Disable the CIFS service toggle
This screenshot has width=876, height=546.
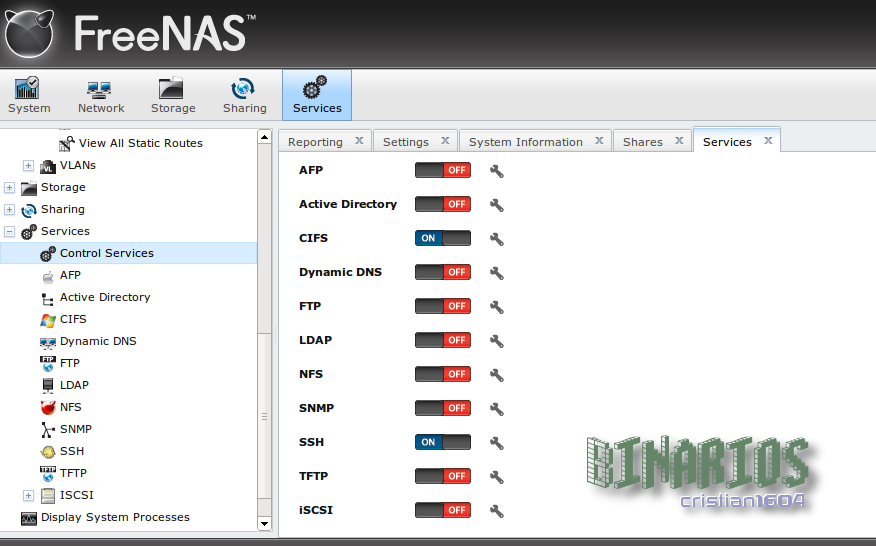(x=443, y=239)
